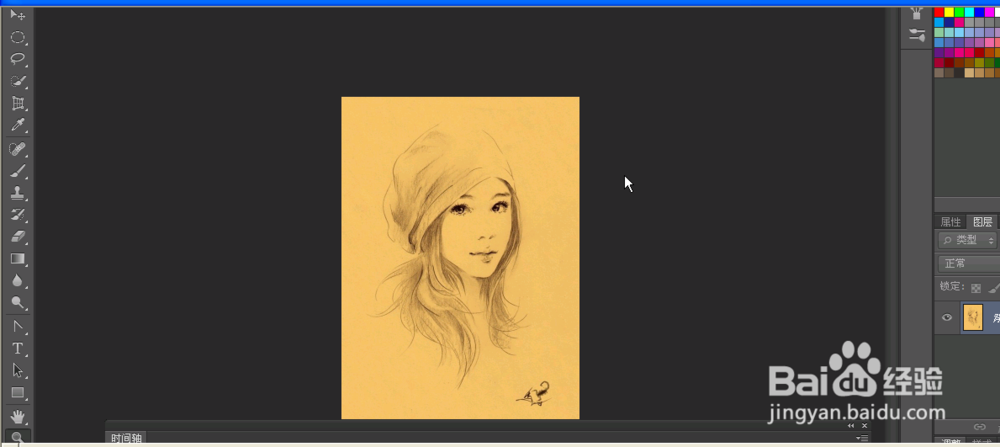This screenshot has height=447, width=1000.
Task: Click the artist signature on canvas
Action: (x=534, y=393)
